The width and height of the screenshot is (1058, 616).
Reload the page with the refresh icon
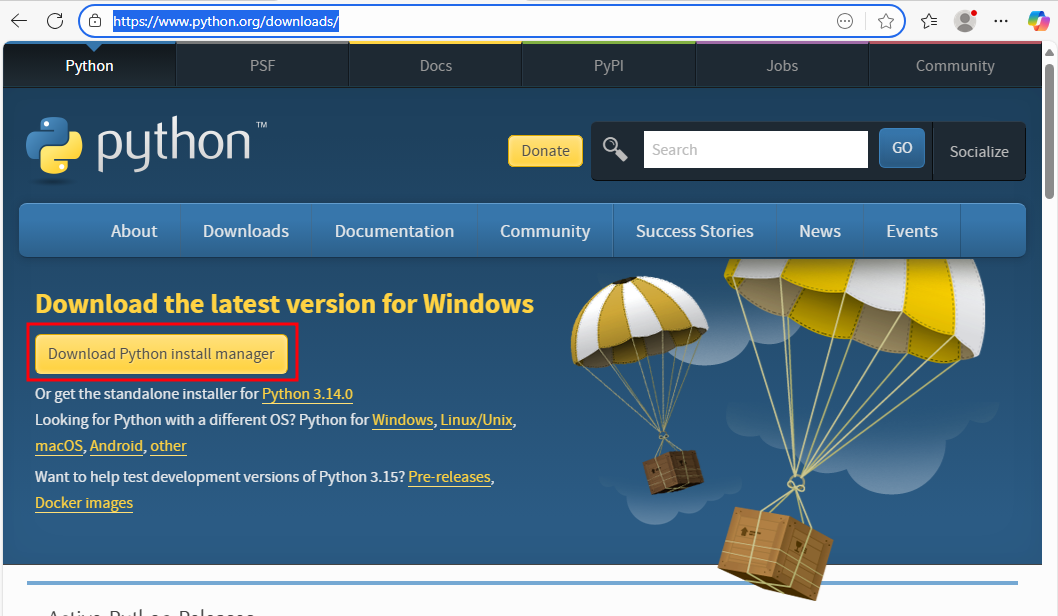[x=56, y=21]
